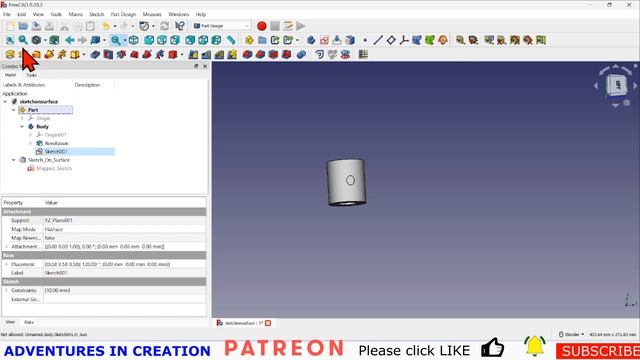Select the isometric view cube icon
The height and width of the screenshot is (360, 640).
(133, 40)
